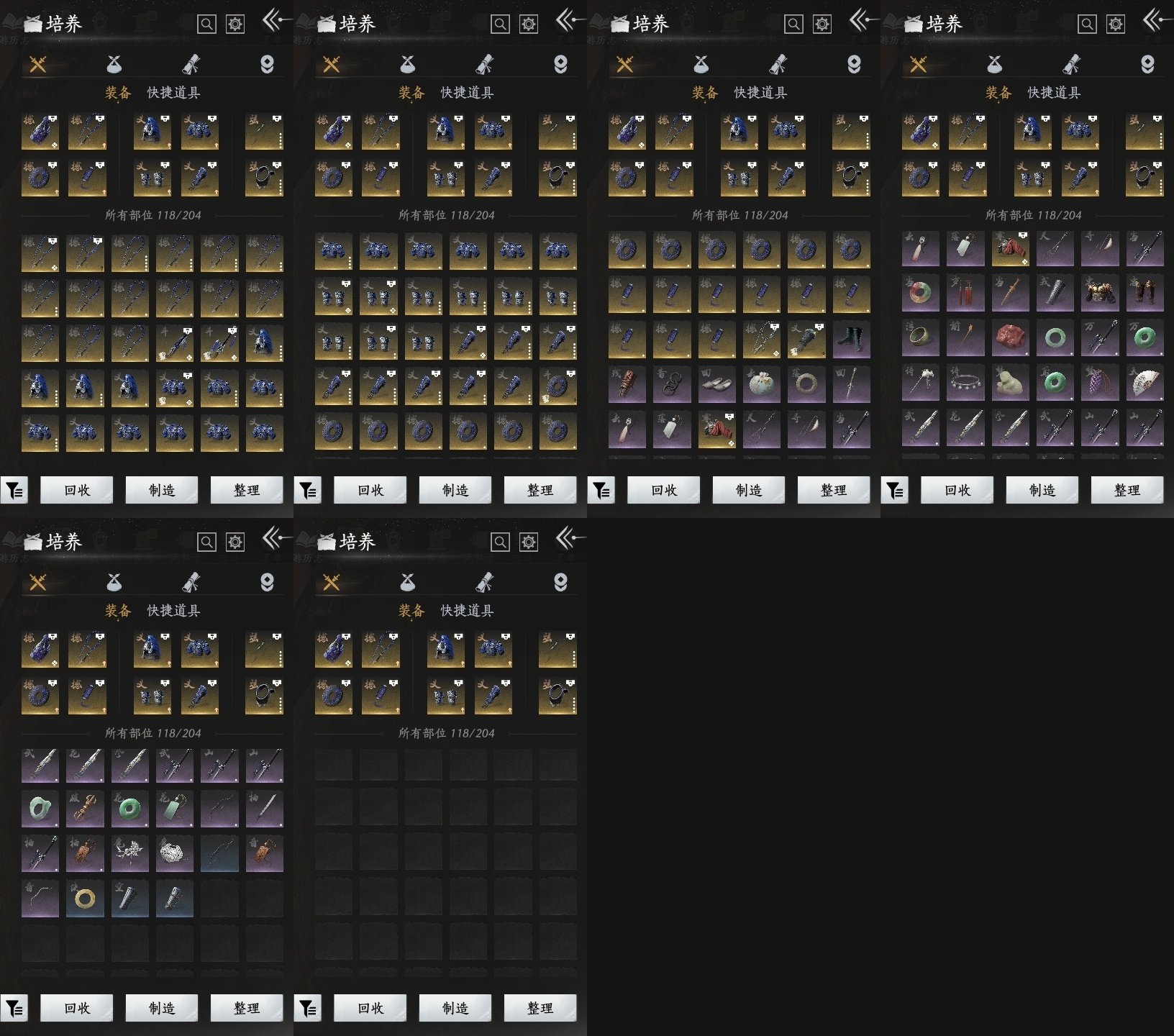Click 整理 button in the top-right panel
The height and width of the screenshot is (1036, 1174).
[1127, 491]
